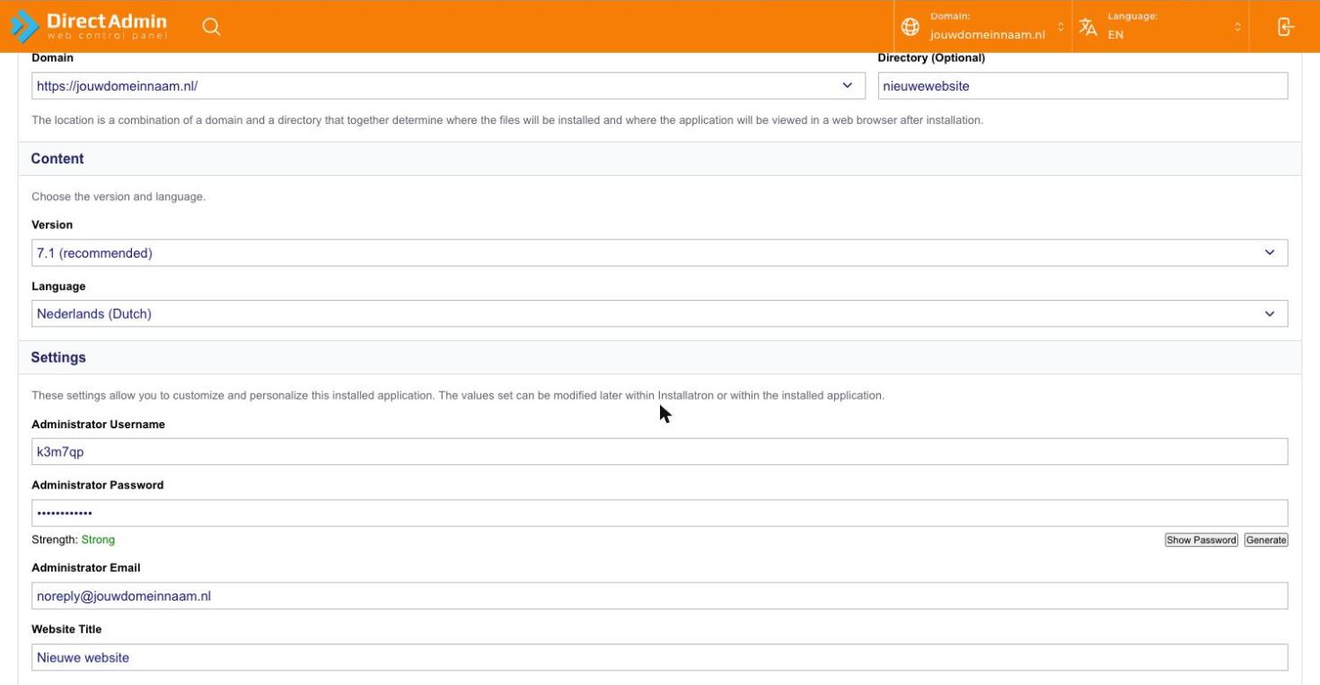This screenshot has width=1320, height=685.
Task: Click the Settings section heading
Action: tap(58, 357)
